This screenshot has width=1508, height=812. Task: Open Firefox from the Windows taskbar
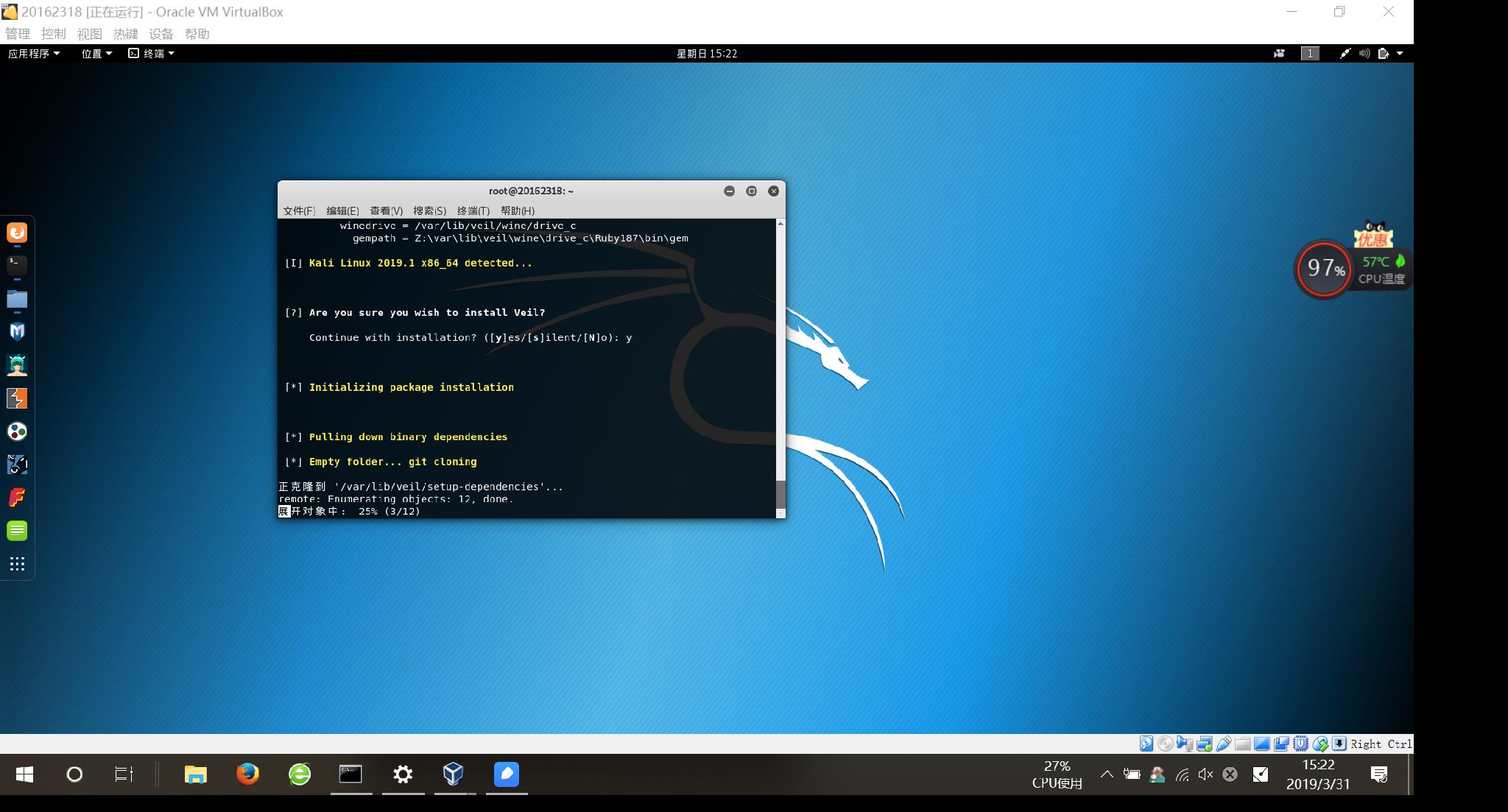click(247, 774)
